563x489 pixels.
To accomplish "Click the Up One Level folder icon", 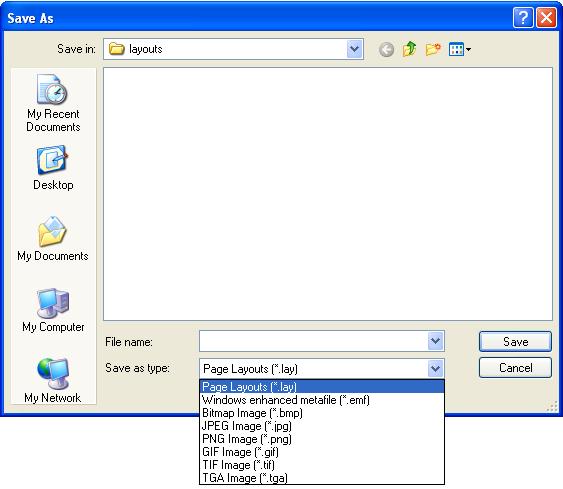I will pyautogui.click(x=409, y=49).
